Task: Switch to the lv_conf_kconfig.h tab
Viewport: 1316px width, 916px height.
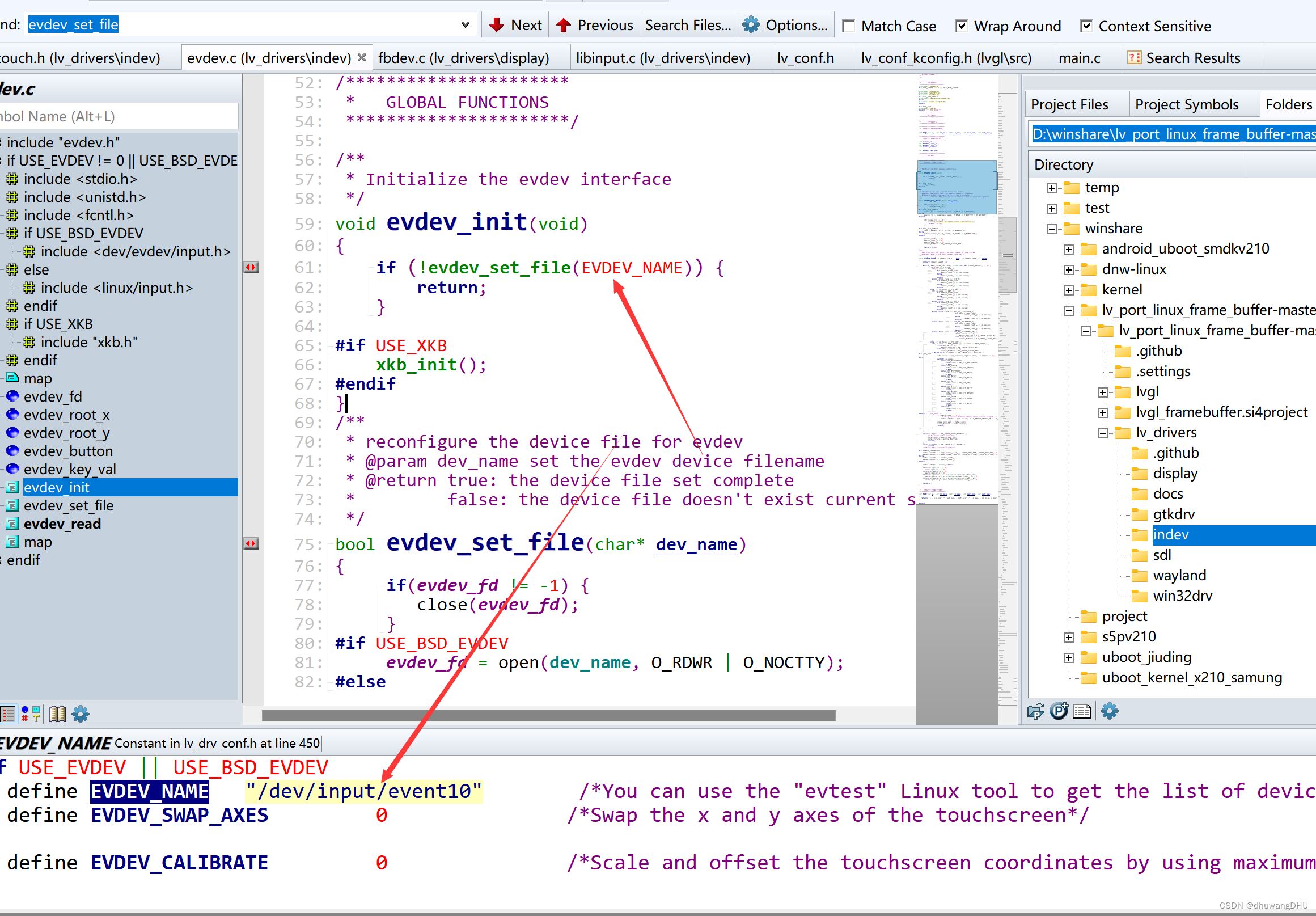Action: [946, 58]
